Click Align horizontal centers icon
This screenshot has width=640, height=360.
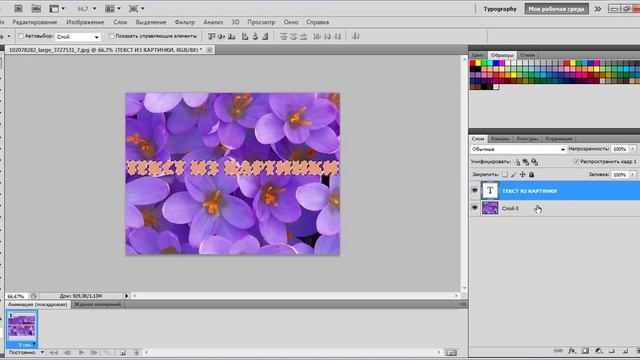255,36
